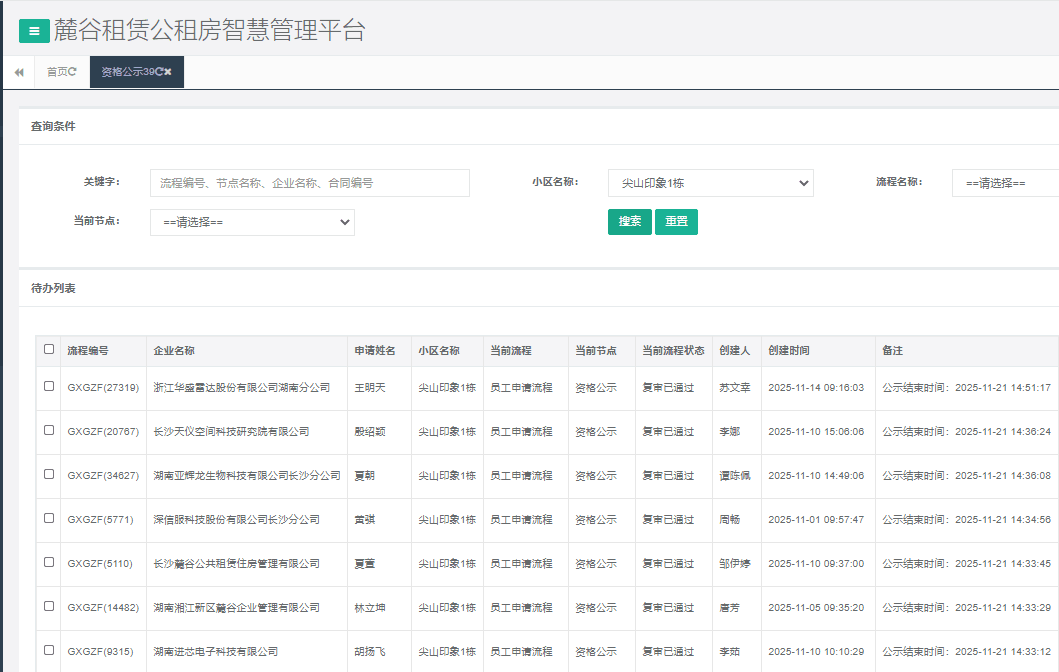This screenshot has width=1059, height=672.
Task: Open the 流程名称 dropdown
Action: click(1004, 183)
